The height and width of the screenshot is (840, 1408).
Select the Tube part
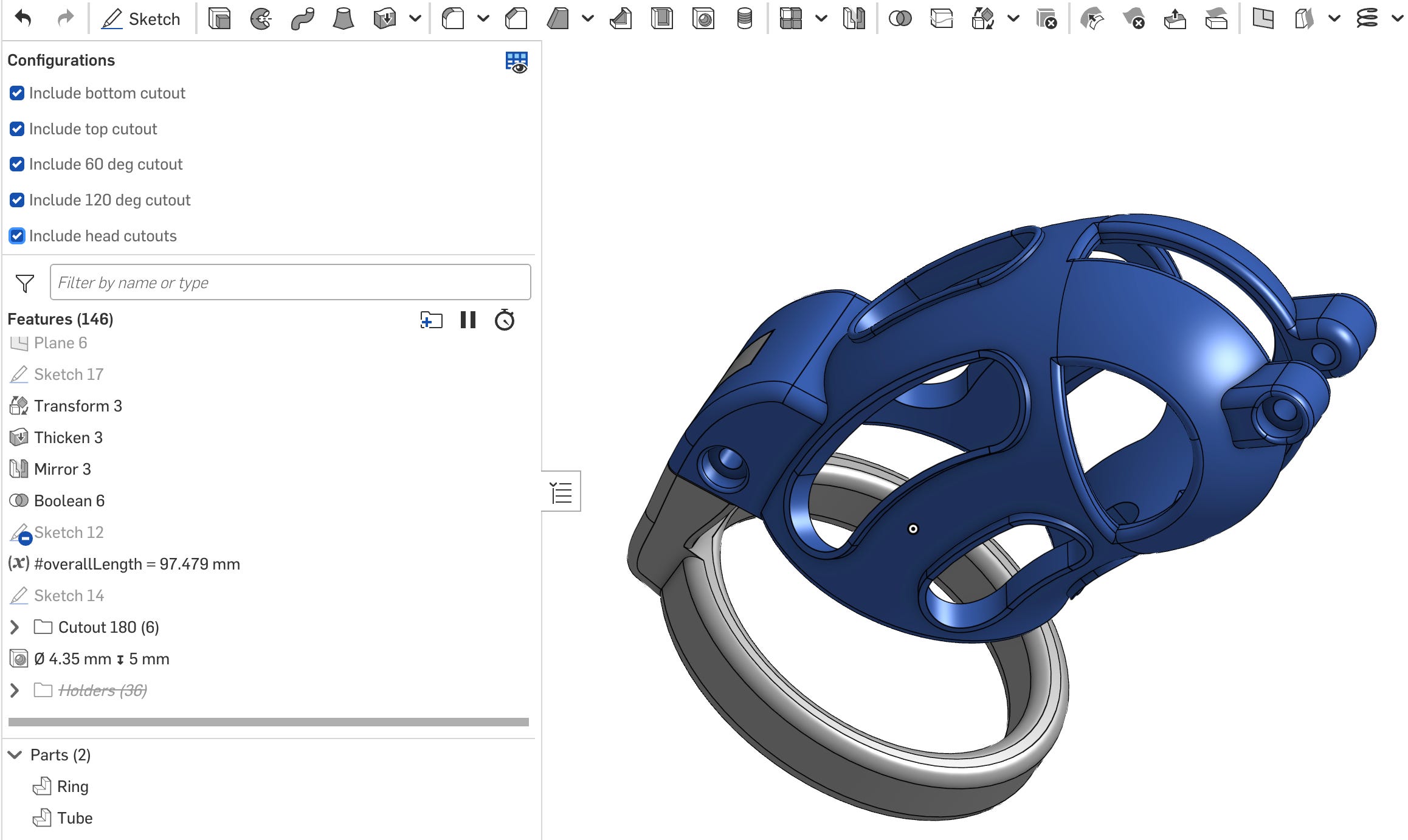pyautogui.click(x=74, y=818)
